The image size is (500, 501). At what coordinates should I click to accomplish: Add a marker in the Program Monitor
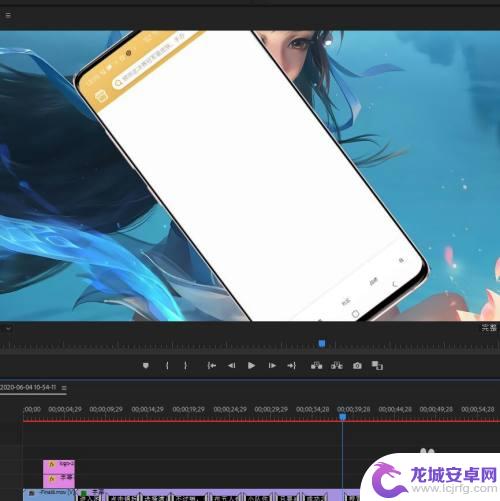click(x=146, y=366)
